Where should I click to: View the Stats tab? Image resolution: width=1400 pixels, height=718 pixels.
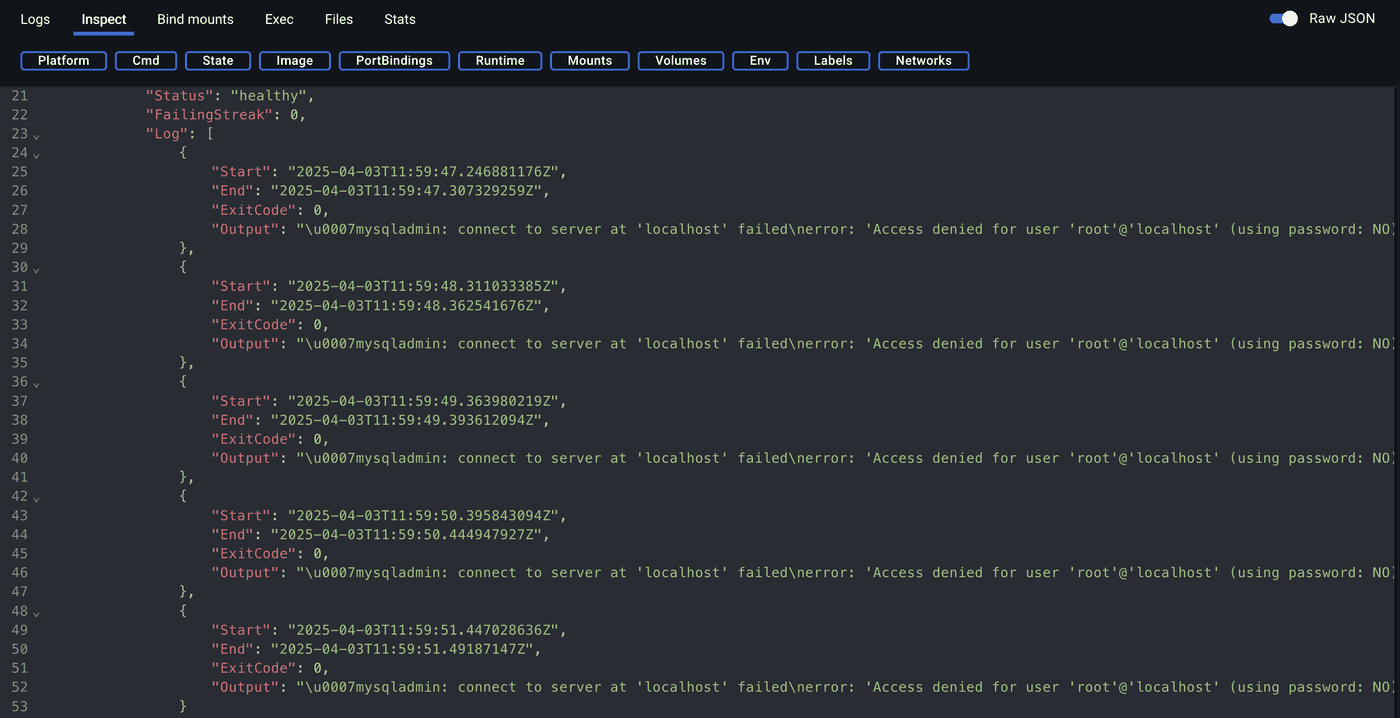tap(400, 19)
